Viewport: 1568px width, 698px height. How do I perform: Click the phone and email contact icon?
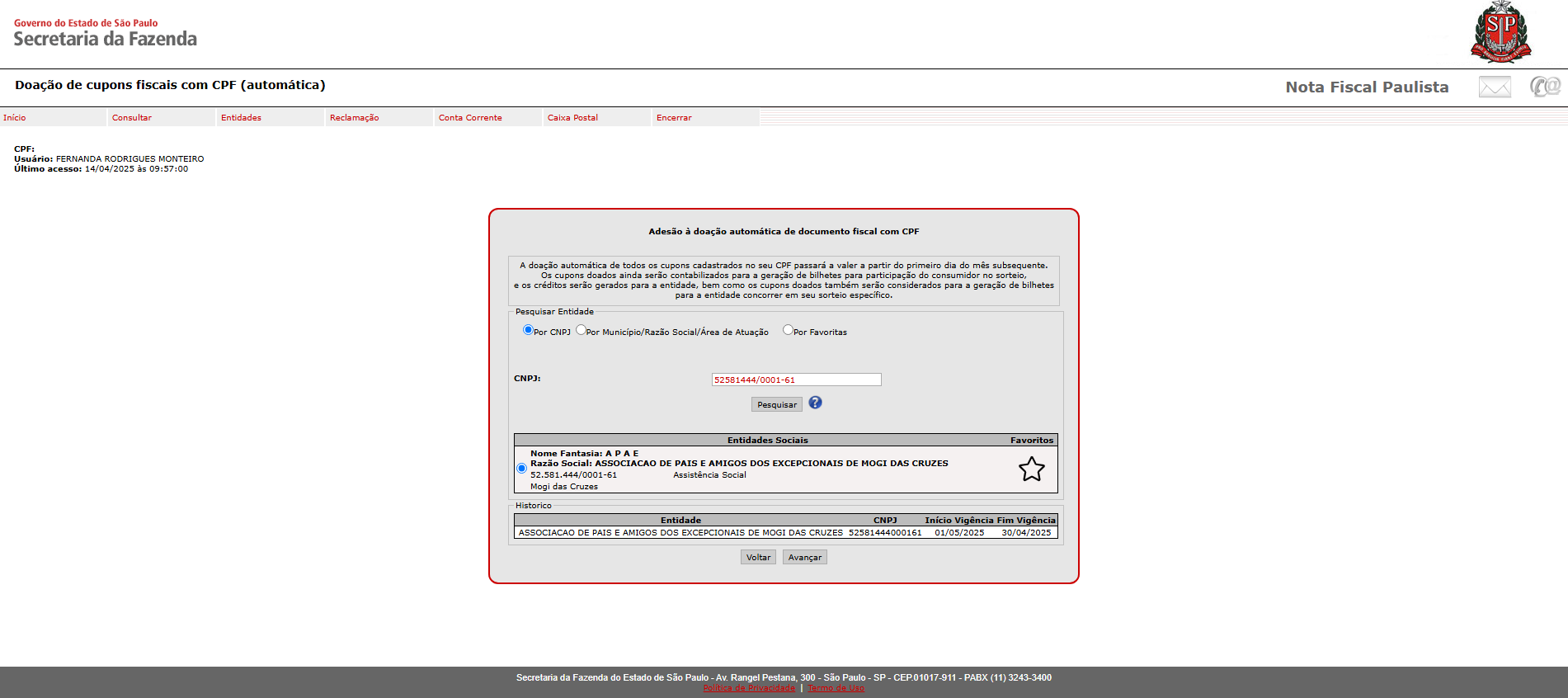1545,86
